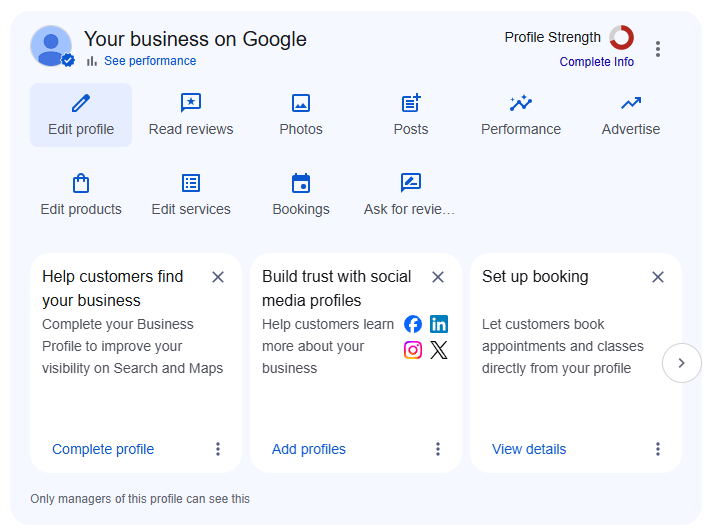Viewport: 715px width, 530px height.
Task: Click the Posts label
Action: (411, 129)
